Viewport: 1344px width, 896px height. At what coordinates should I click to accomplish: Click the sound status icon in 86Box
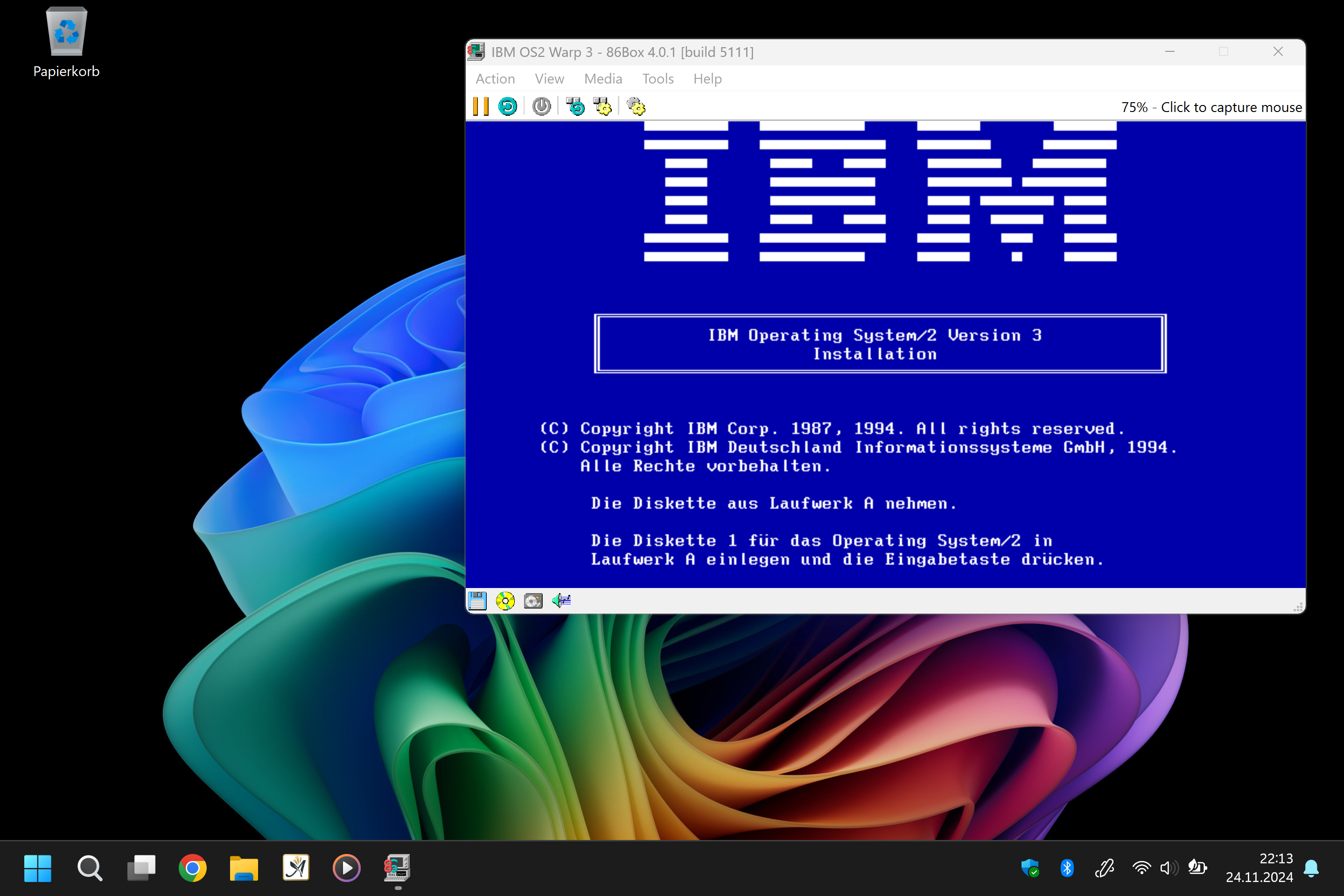click(x=561, y=601)
